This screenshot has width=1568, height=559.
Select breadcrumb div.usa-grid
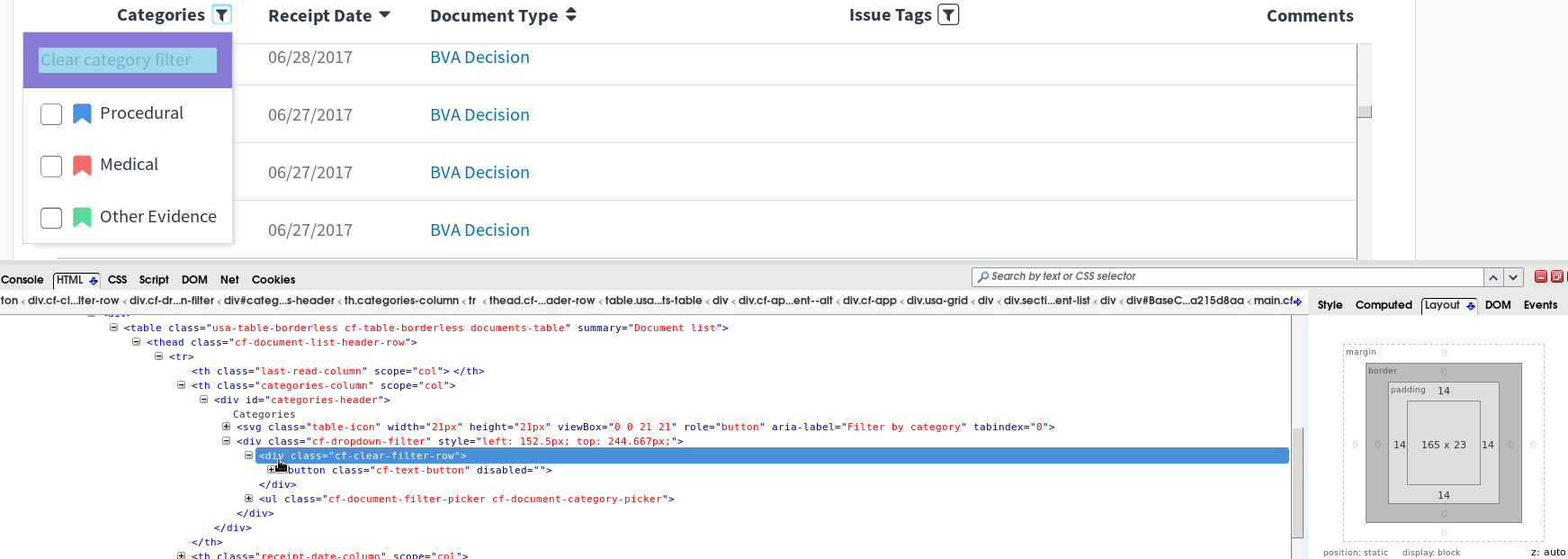[x=936, y=301]
